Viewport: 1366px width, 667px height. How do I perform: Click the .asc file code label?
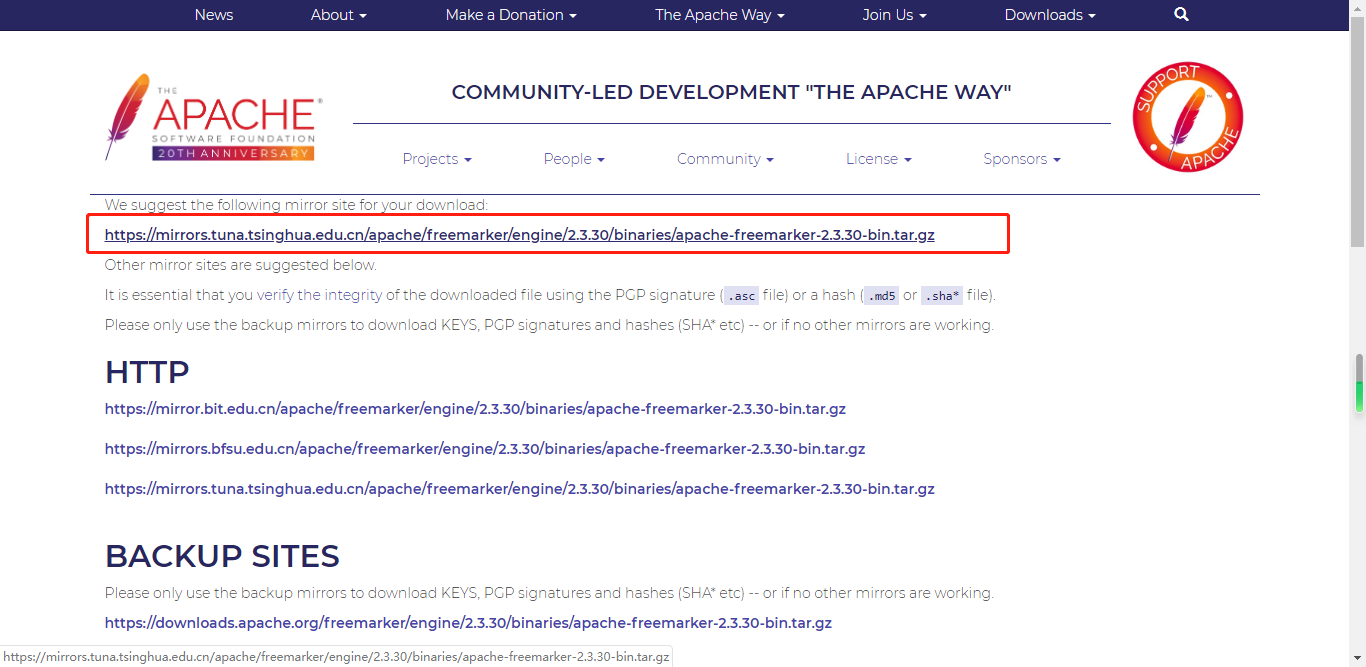coord(741,296)
